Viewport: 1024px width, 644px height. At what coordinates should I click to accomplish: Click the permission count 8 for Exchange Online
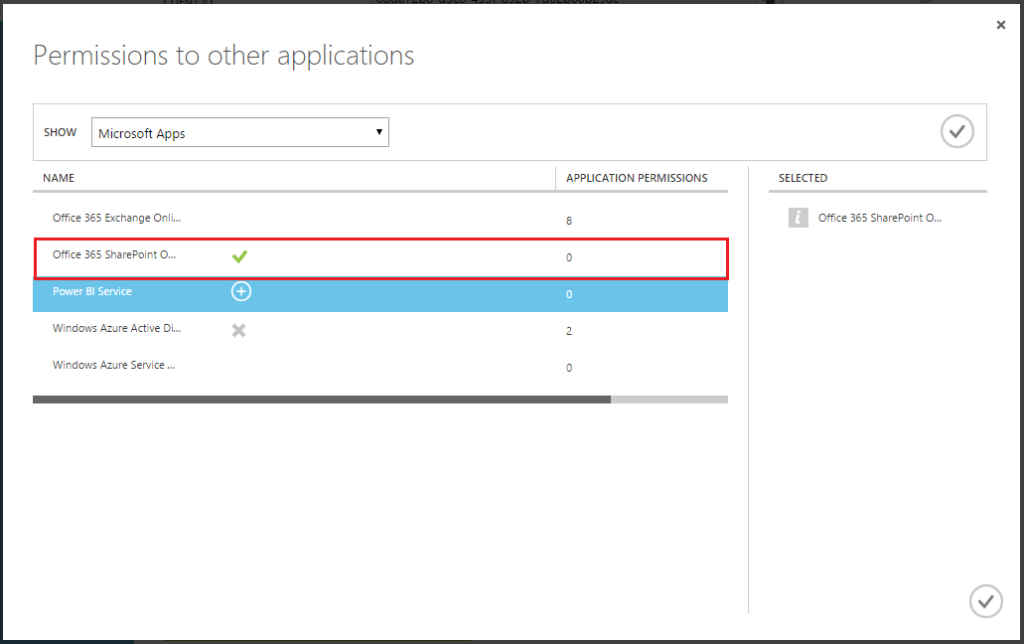(568, 219)
